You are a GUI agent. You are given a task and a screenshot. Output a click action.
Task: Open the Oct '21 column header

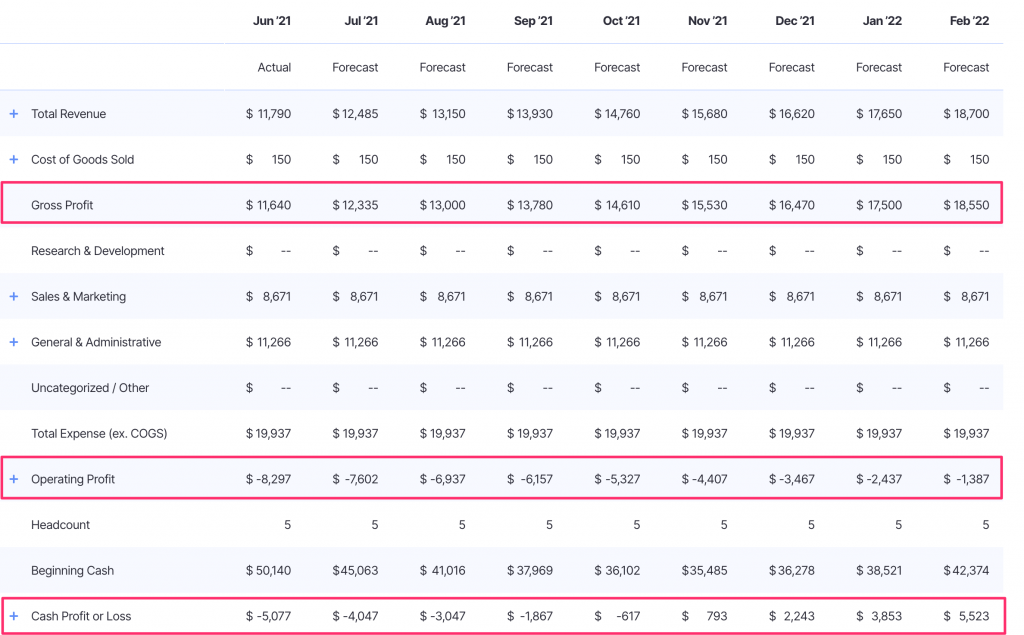click(x=621, y=20)
